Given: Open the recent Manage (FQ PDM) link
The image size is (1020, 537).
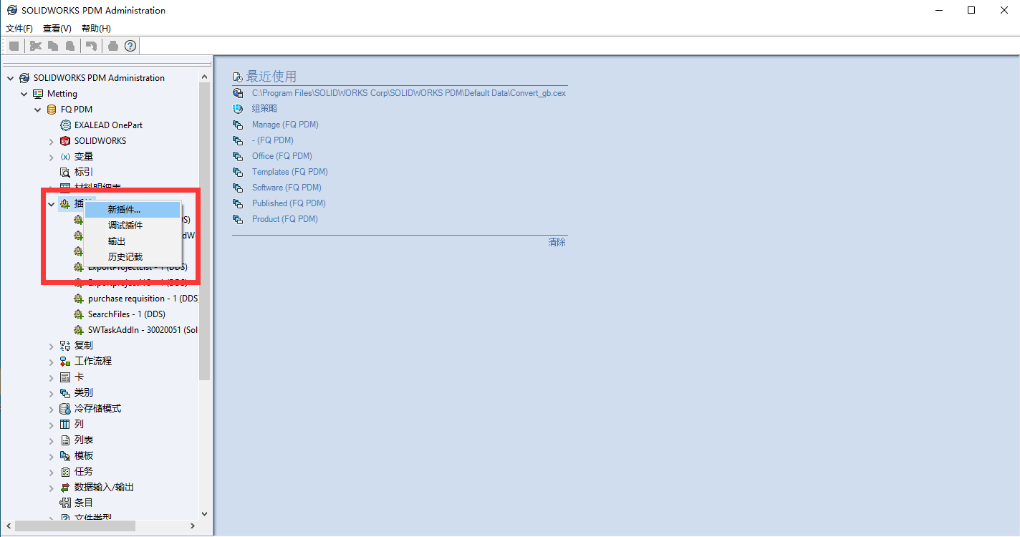Looking at the screenshot, I should click(285, 124).
